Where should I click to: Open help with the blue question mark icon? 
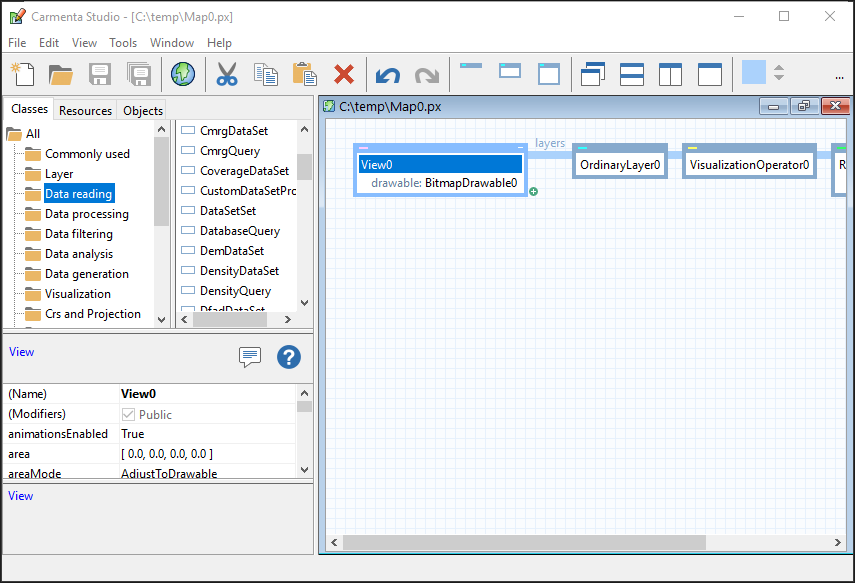pyautogui.click(x=289, y=357)
